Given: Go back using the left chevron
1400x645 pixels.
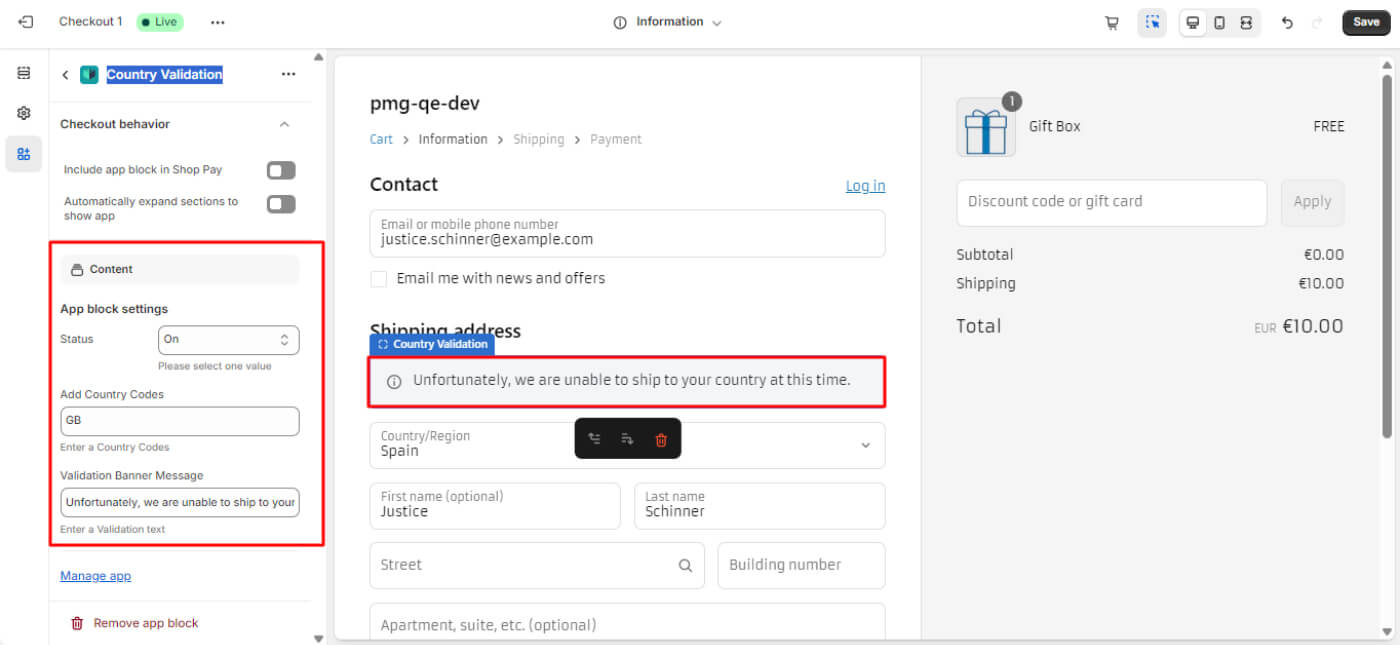Looking at the screenshot, I should pos(65,75).
